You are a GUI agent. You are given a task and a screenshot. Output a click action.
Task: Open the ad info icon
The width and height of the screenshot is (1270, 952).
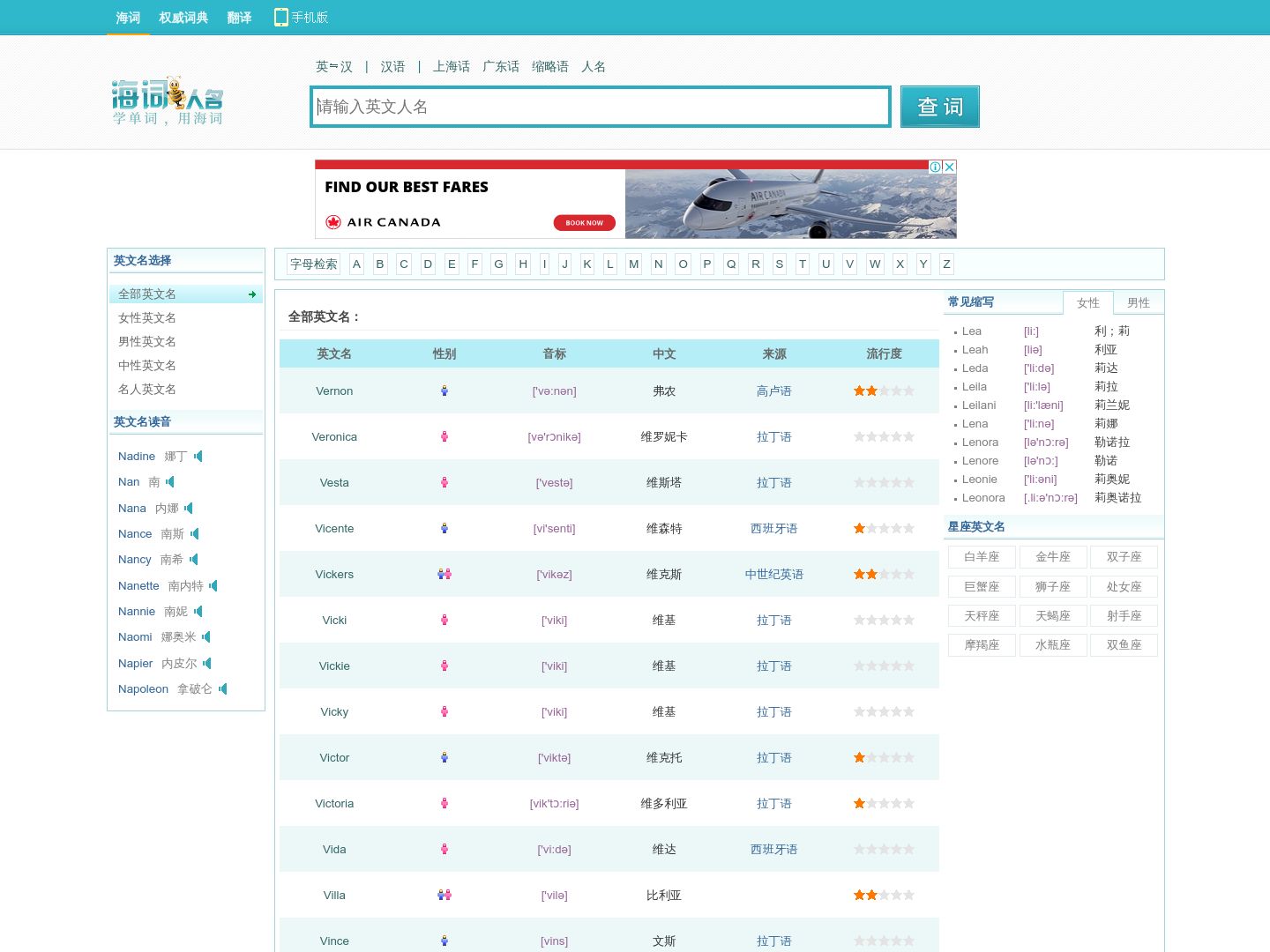(936, 167)
